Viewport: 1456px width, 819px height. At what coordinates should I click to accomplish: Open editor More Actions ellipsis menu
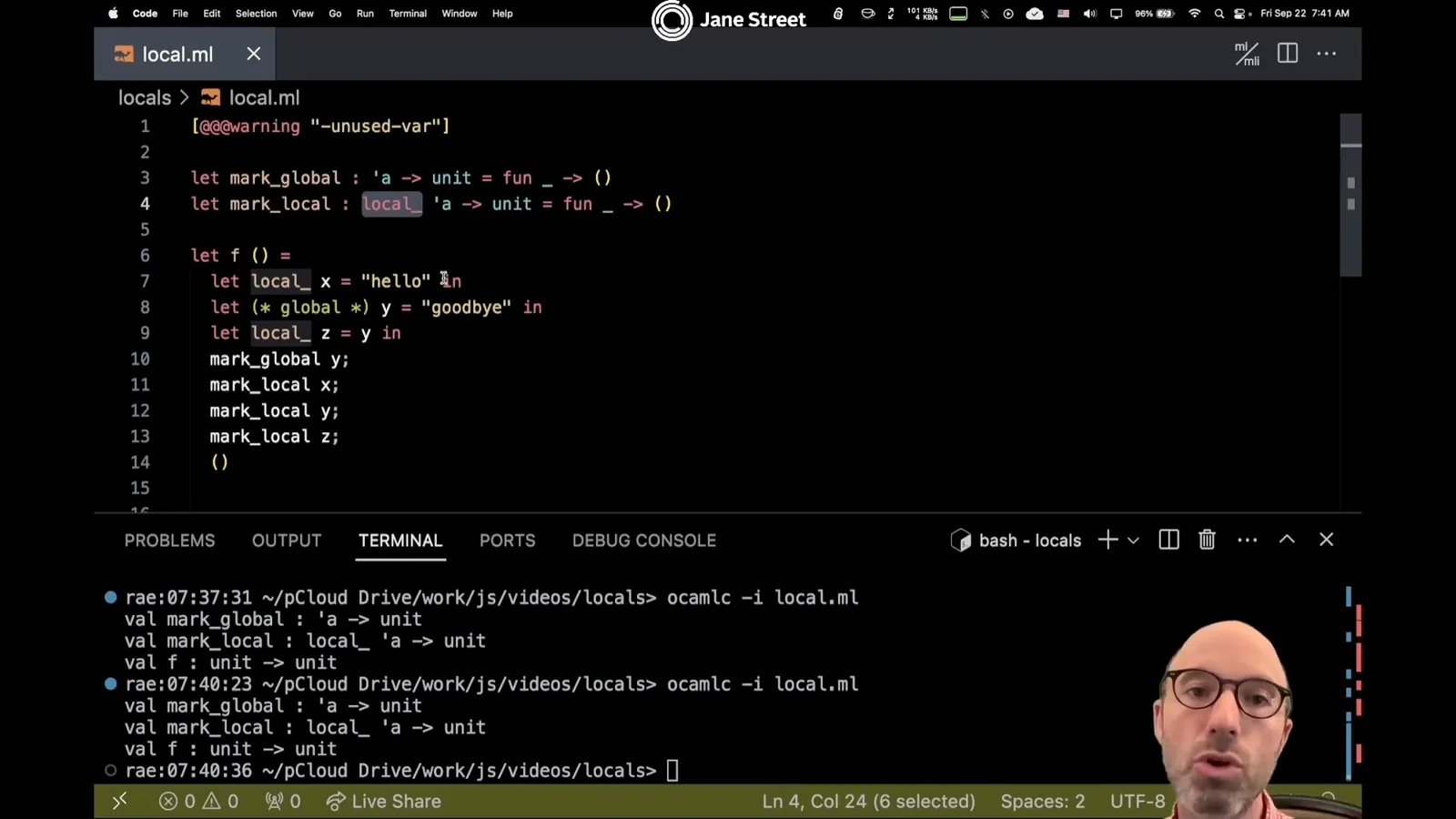1327,54
